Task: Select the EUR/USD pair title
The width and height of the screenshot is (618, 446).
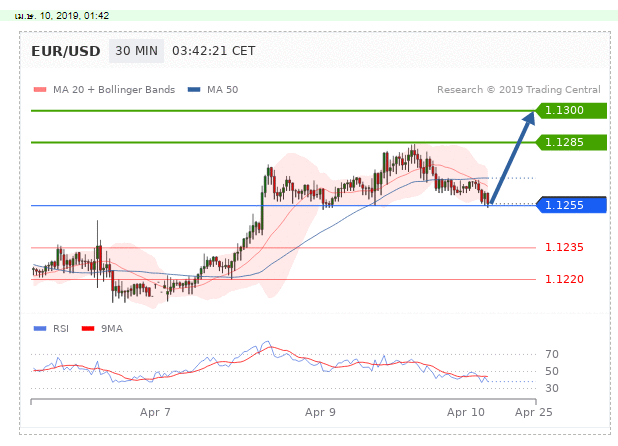Action: point(65,51)
